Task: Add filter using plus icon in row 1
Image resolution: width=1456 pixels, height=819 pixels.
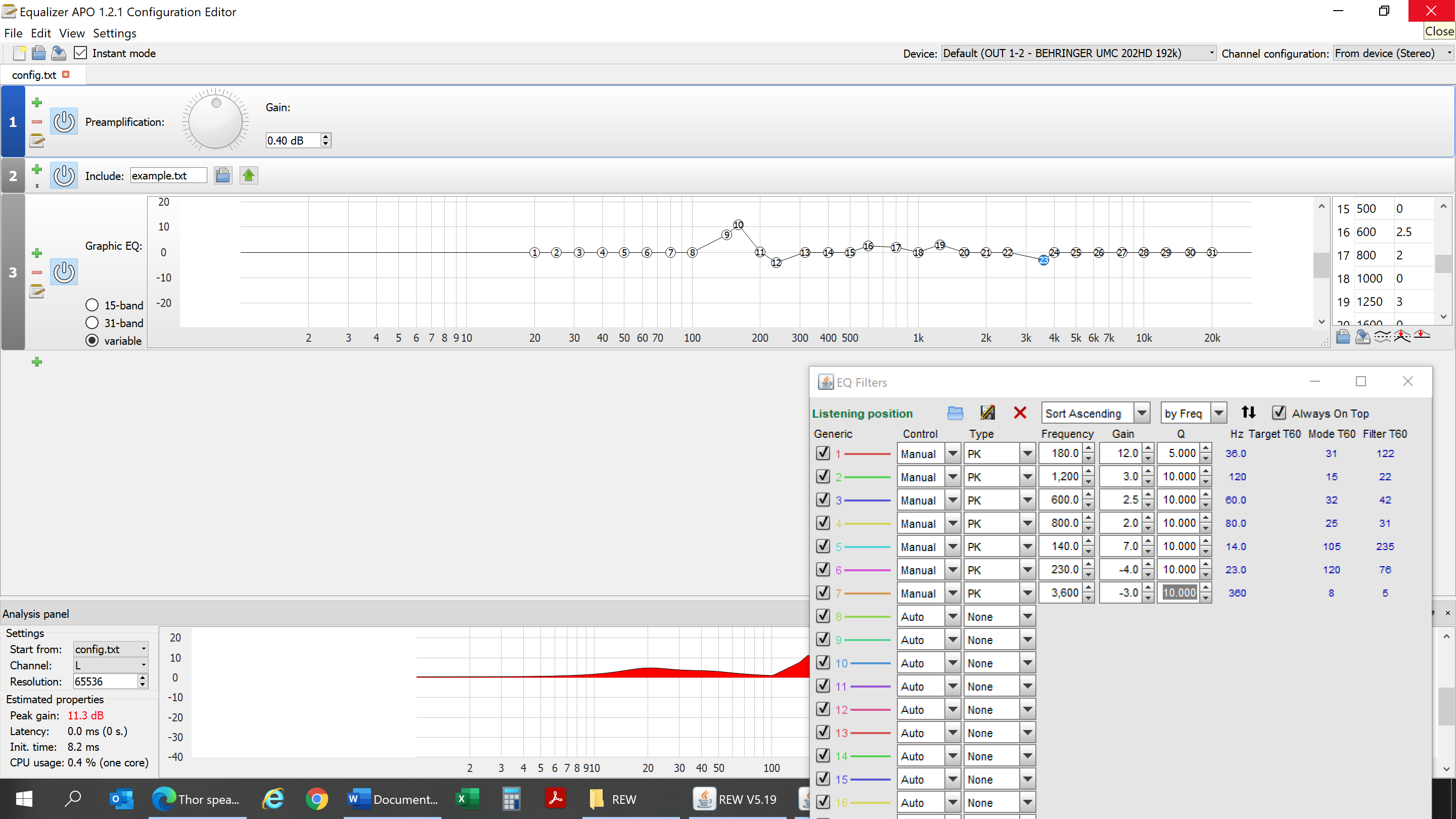Action: pyautogui.click(x=37, y=102)
